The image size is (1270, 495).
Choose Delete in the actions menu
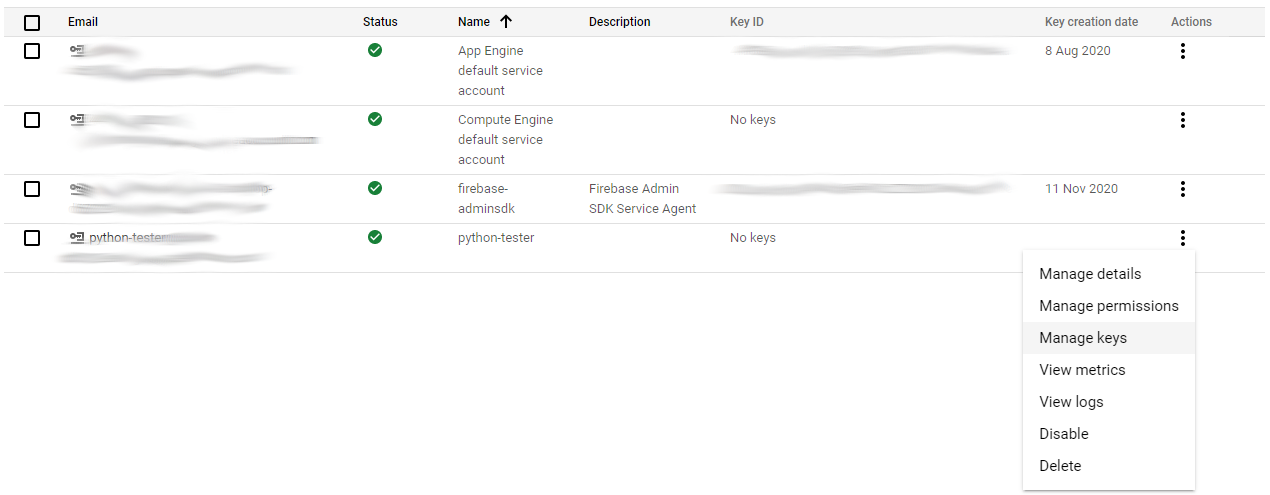pos(1109,466)
